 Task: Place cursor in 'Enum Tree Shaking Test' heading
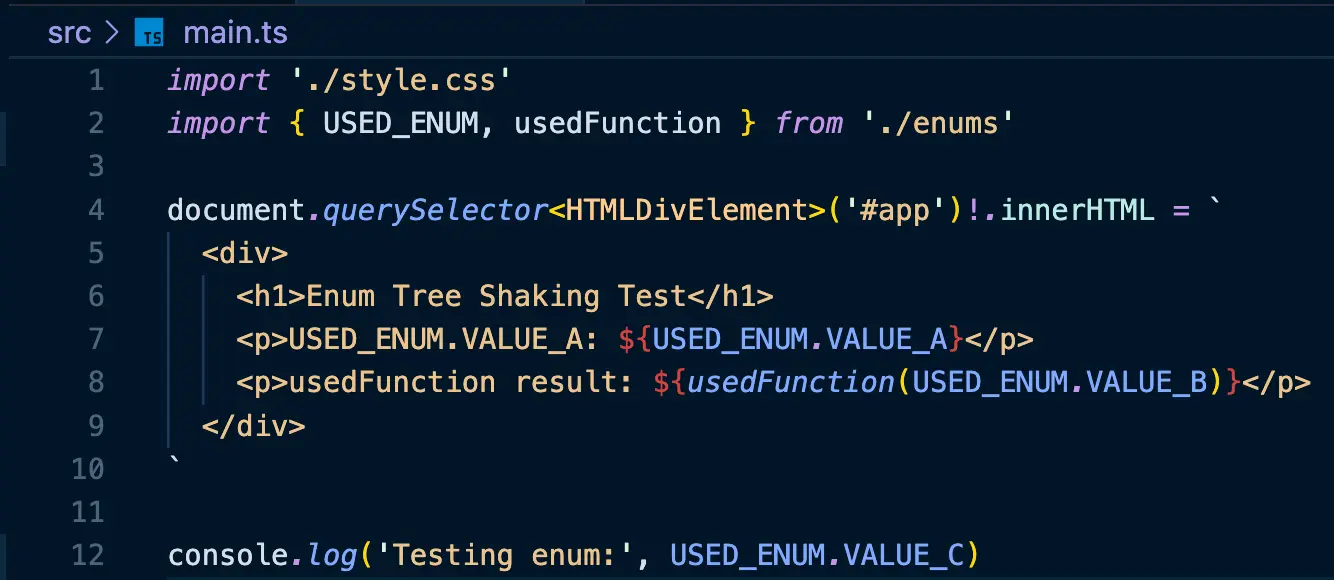(x=495, y=296)
